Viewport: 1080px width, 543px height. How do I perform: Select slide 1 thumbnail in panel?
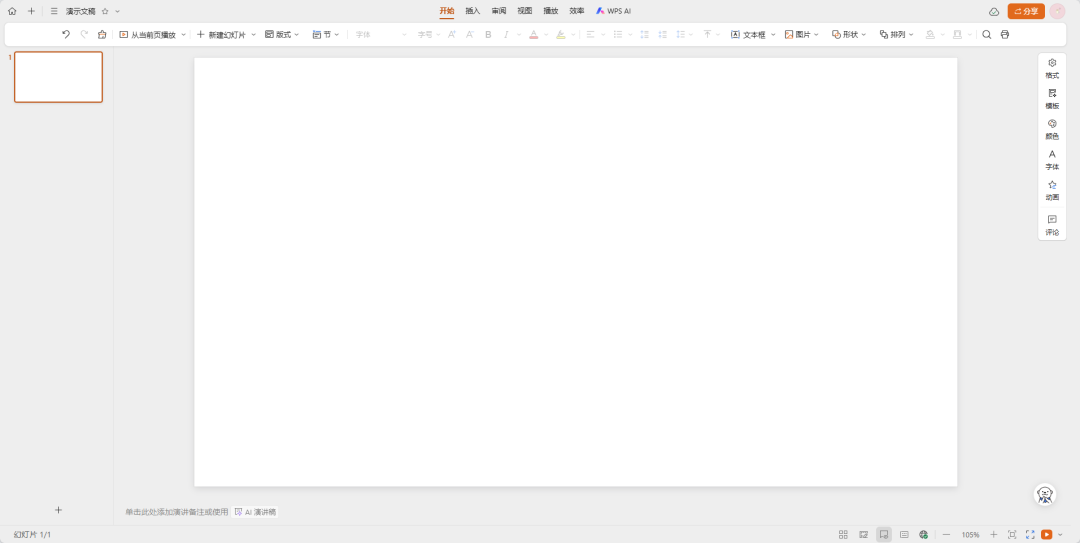58,77
